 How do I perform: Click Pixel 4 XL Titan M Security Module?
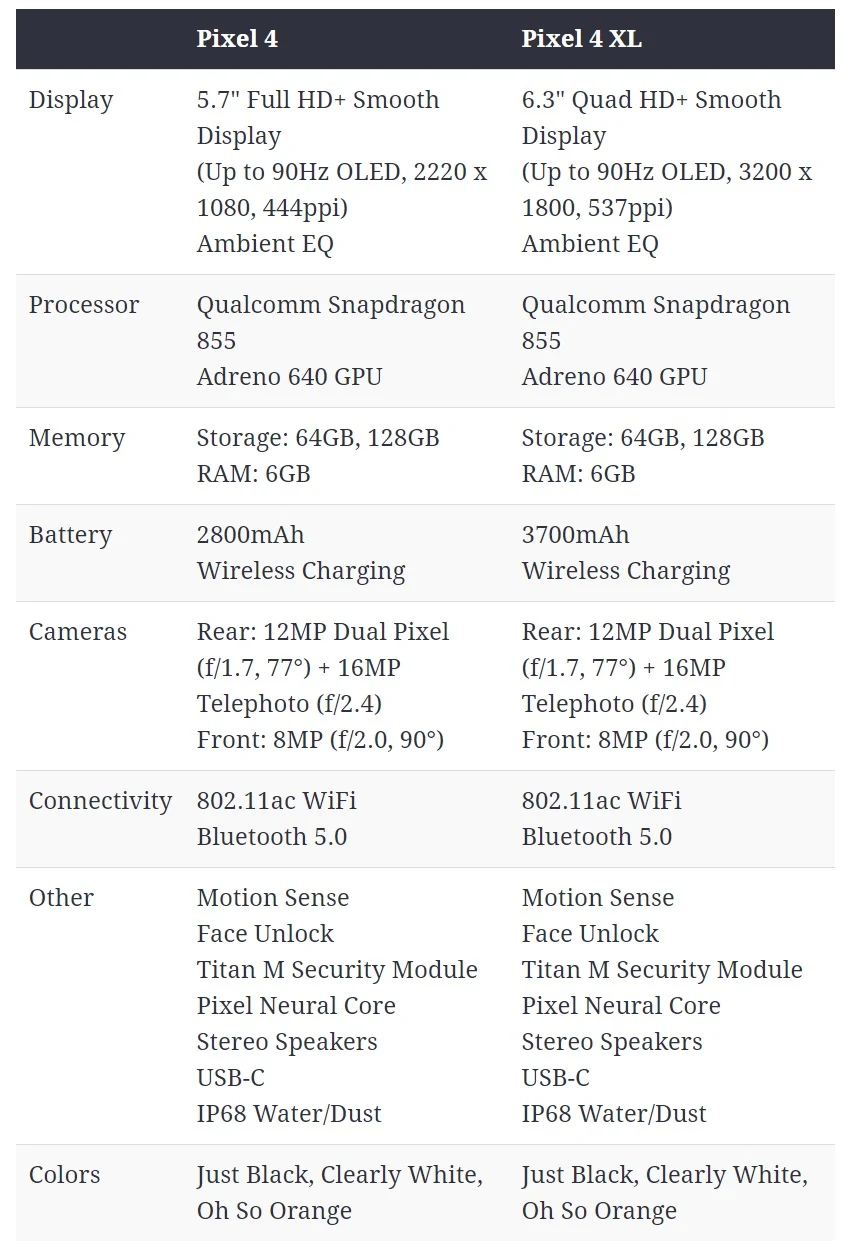coord(662,970)
